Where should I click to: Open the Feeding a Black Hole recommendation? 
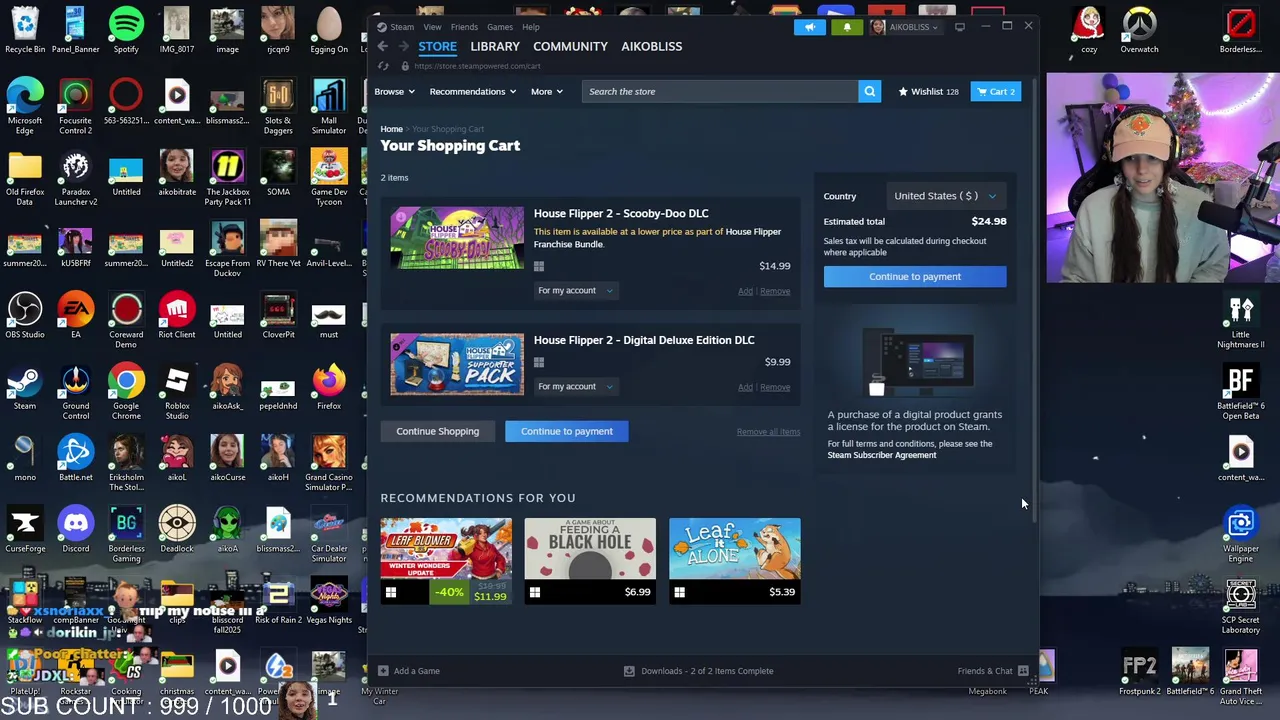point(590,549)
